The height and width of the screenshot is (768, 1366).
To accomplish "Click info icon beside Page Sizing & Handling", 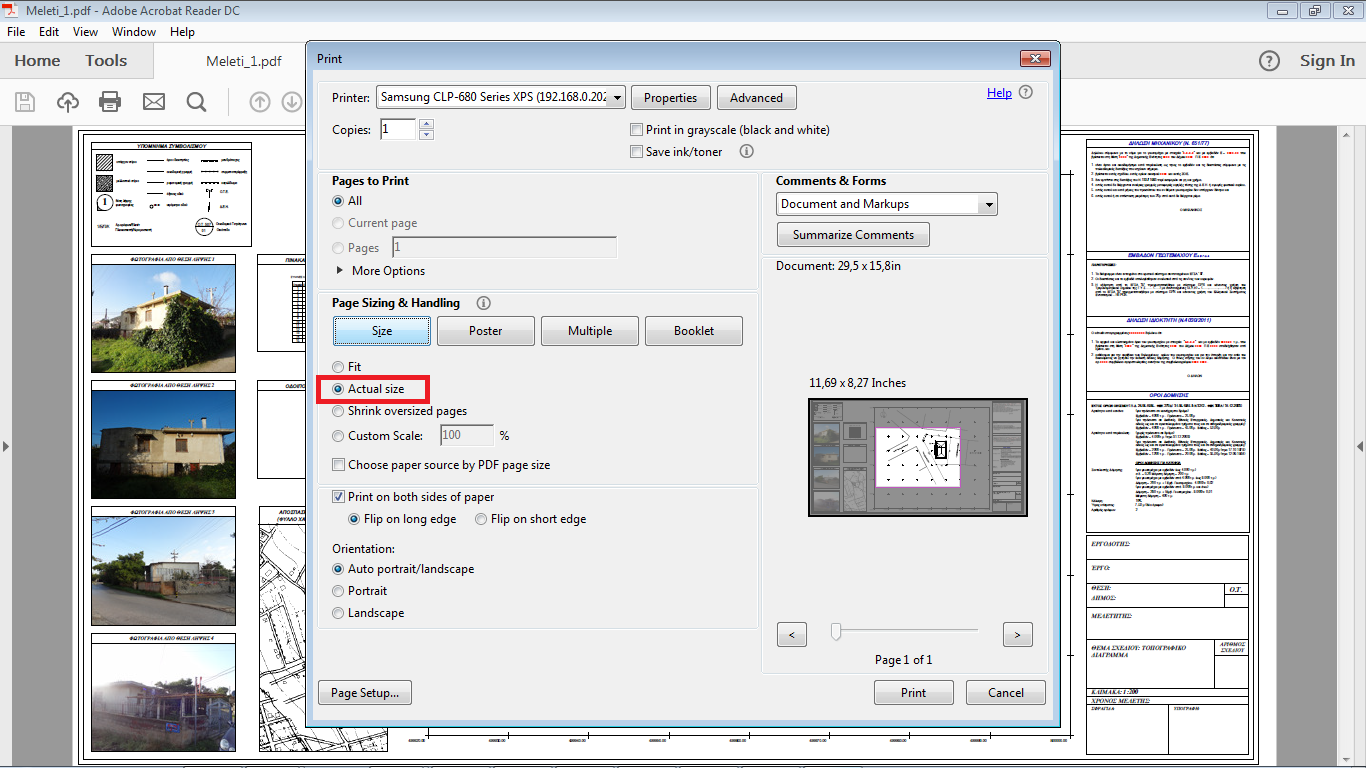I will (x=484, y=303).
